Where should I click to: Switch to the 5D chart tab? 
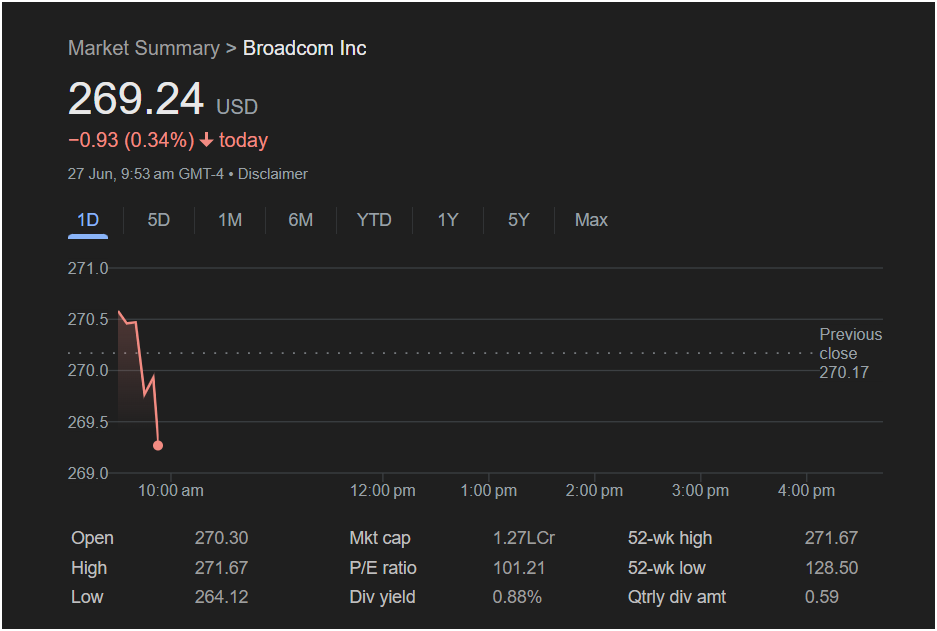(x=158, y=220)
